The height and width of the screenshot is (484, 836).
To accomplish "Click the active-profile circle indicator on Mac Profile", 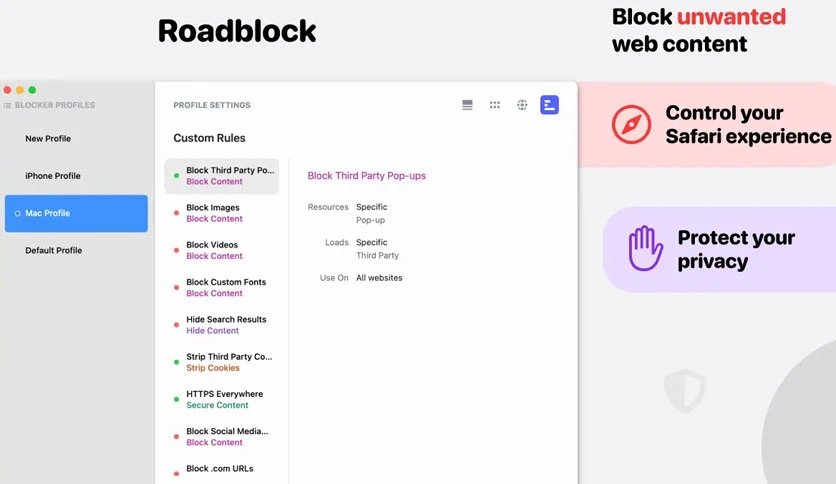I will 18,213.
